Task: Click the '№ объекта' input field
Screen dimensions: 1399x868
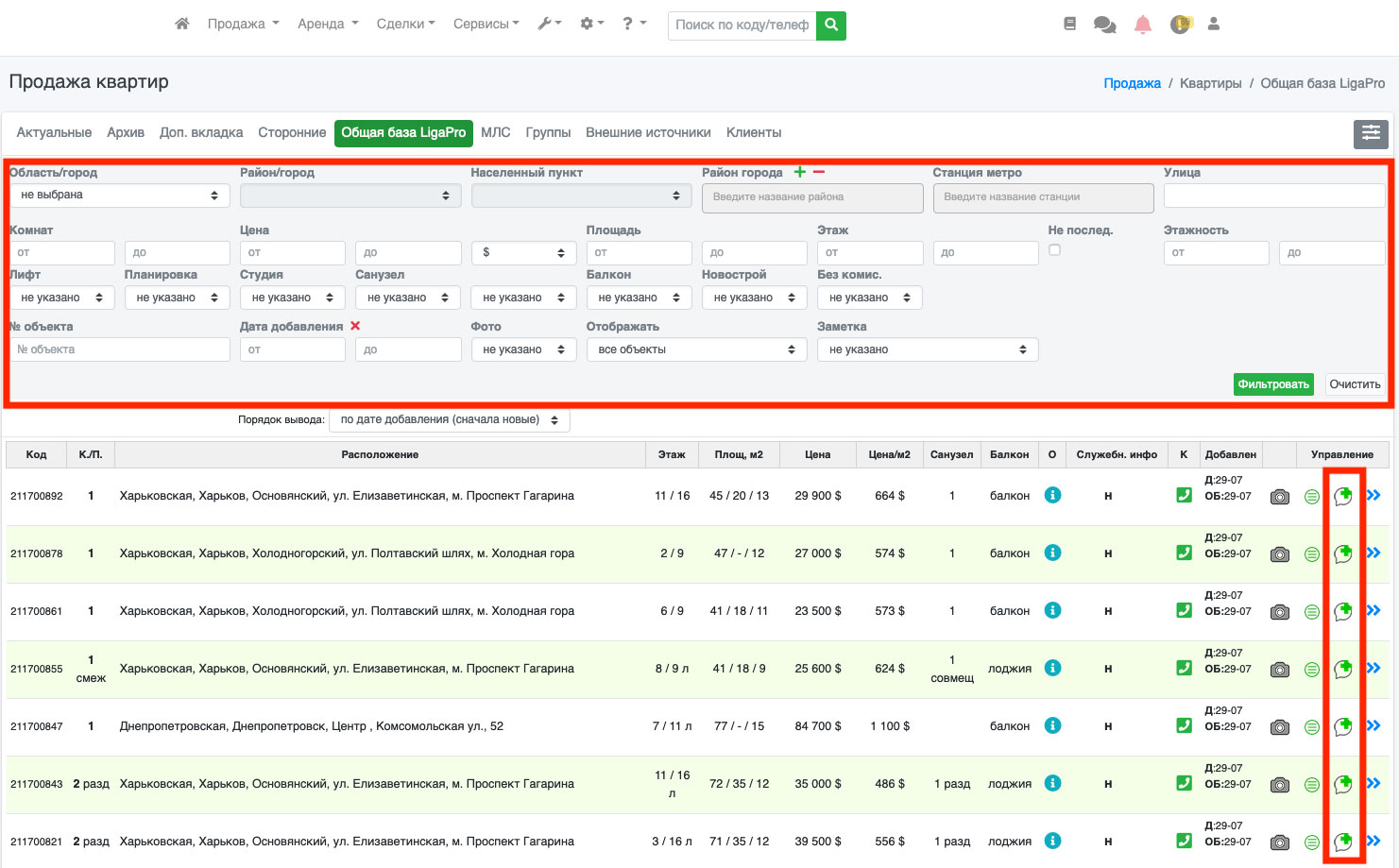Action: (119, 349)
